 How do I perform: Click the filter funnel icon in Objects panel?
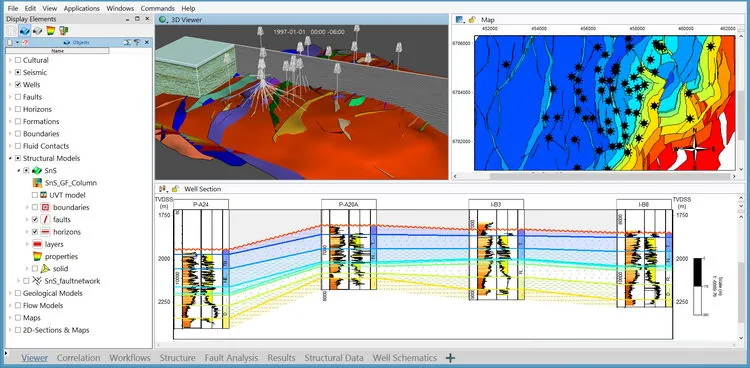pyautogui.click(x=138, y=43)
